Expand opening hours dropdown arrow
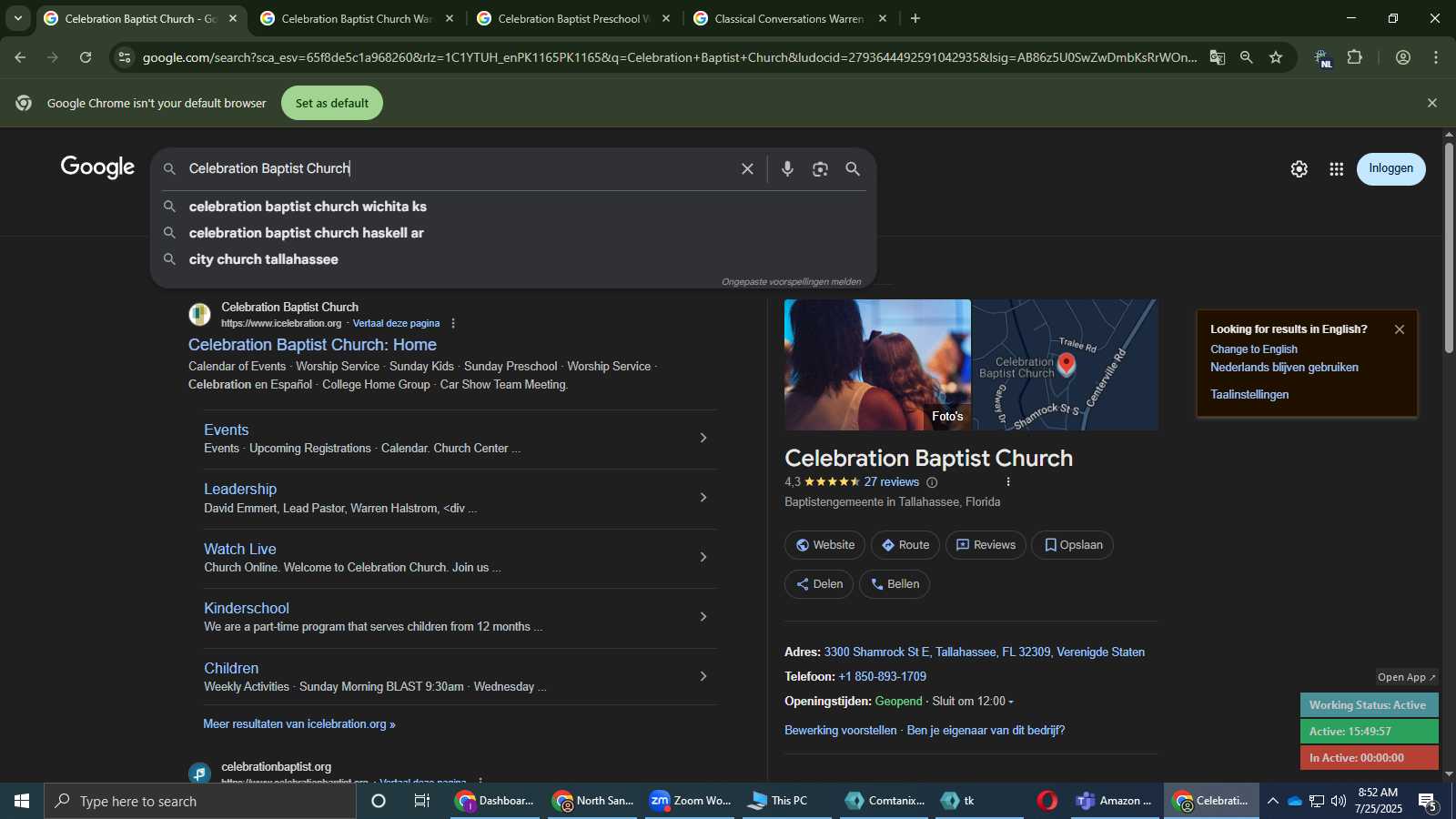Screen dimensions: 1456x819 1011,702
